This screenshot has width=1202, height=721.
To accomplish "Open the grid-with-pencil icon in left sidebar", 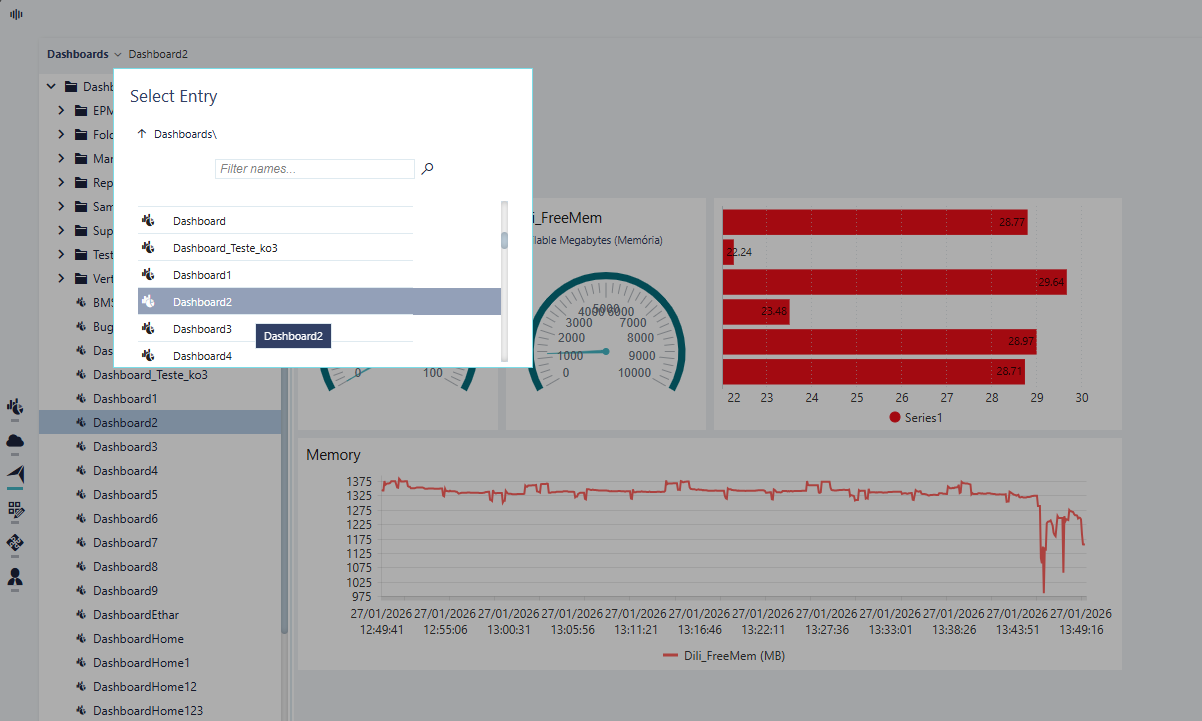I will [x=15, y=509].
